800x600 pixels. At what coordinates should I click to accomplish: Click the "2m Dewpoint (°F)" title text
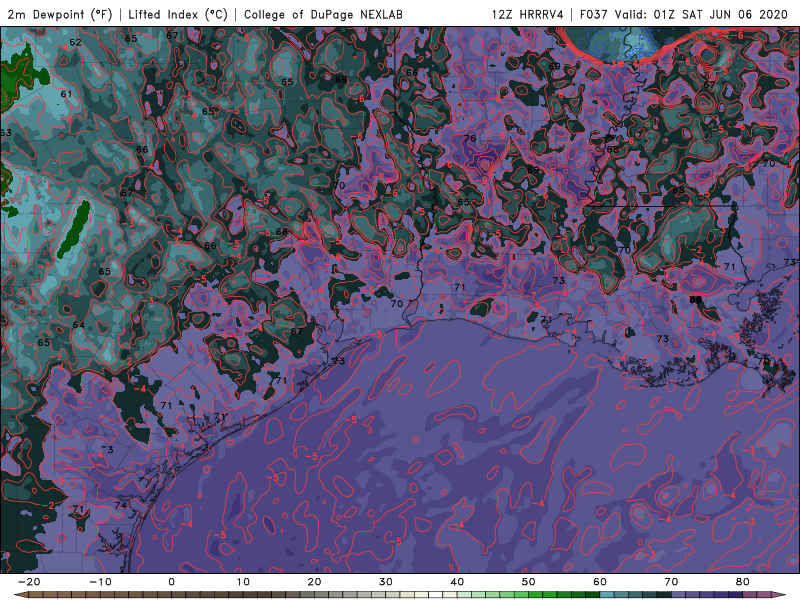pyautogui.click(x=60, y=14)
